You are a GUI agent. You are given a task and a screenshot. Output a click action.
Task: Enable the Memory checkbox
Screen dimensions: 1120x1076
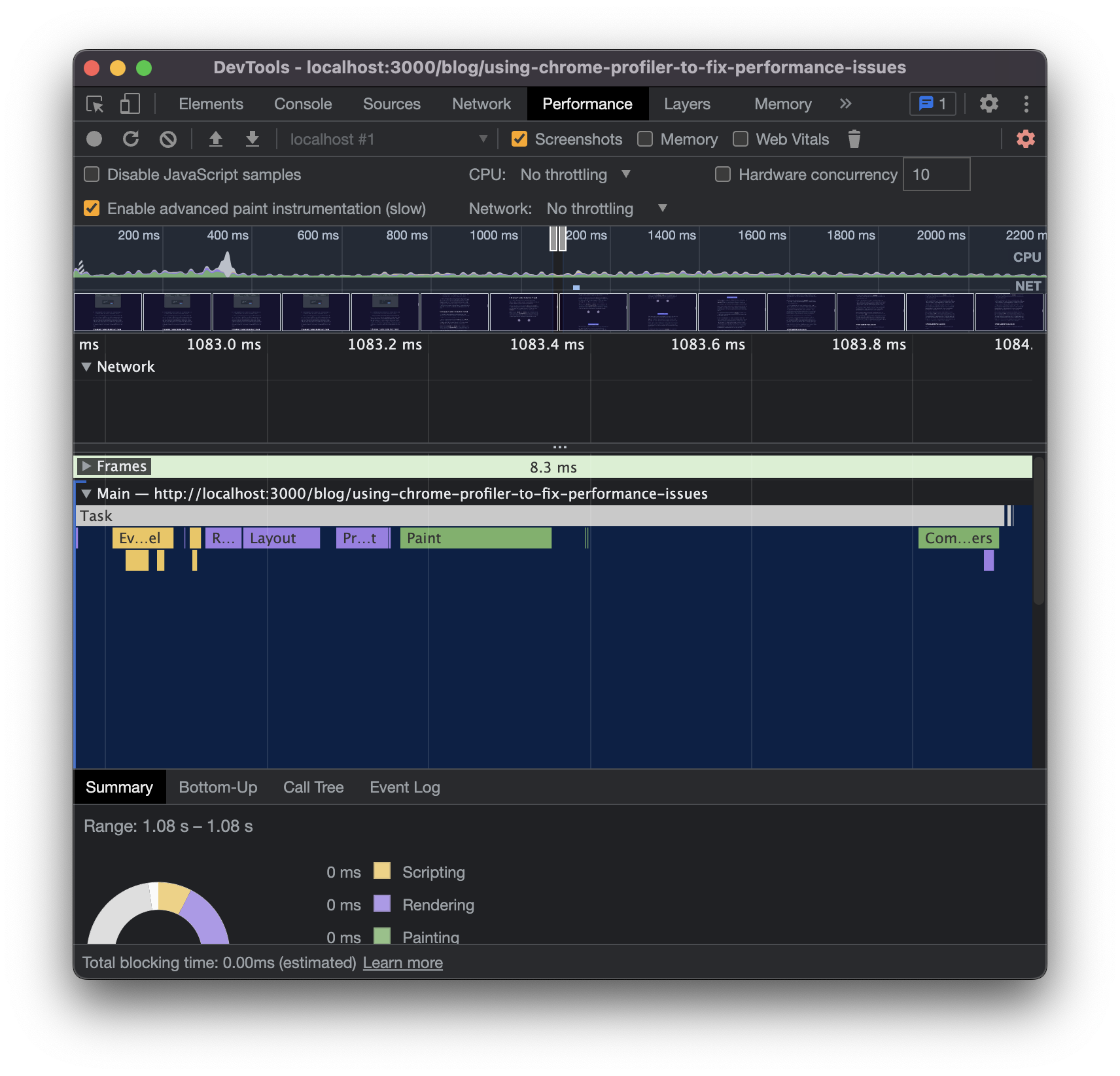pos(645,139)
